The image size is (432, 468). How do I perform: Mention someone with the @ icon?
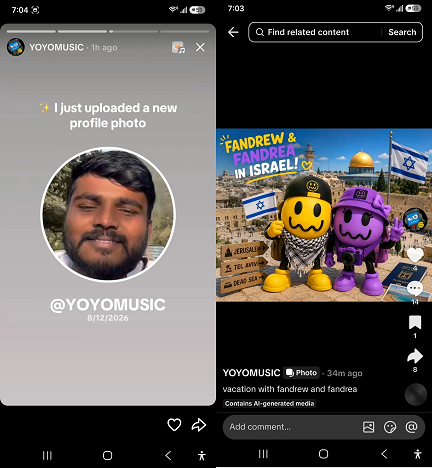(412, 427)
